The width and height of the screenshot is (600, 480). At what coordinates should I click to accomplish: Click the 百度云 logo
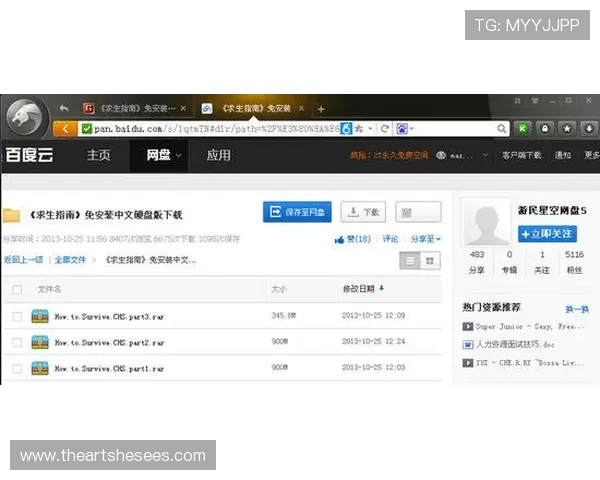click(x=29, y=155)
